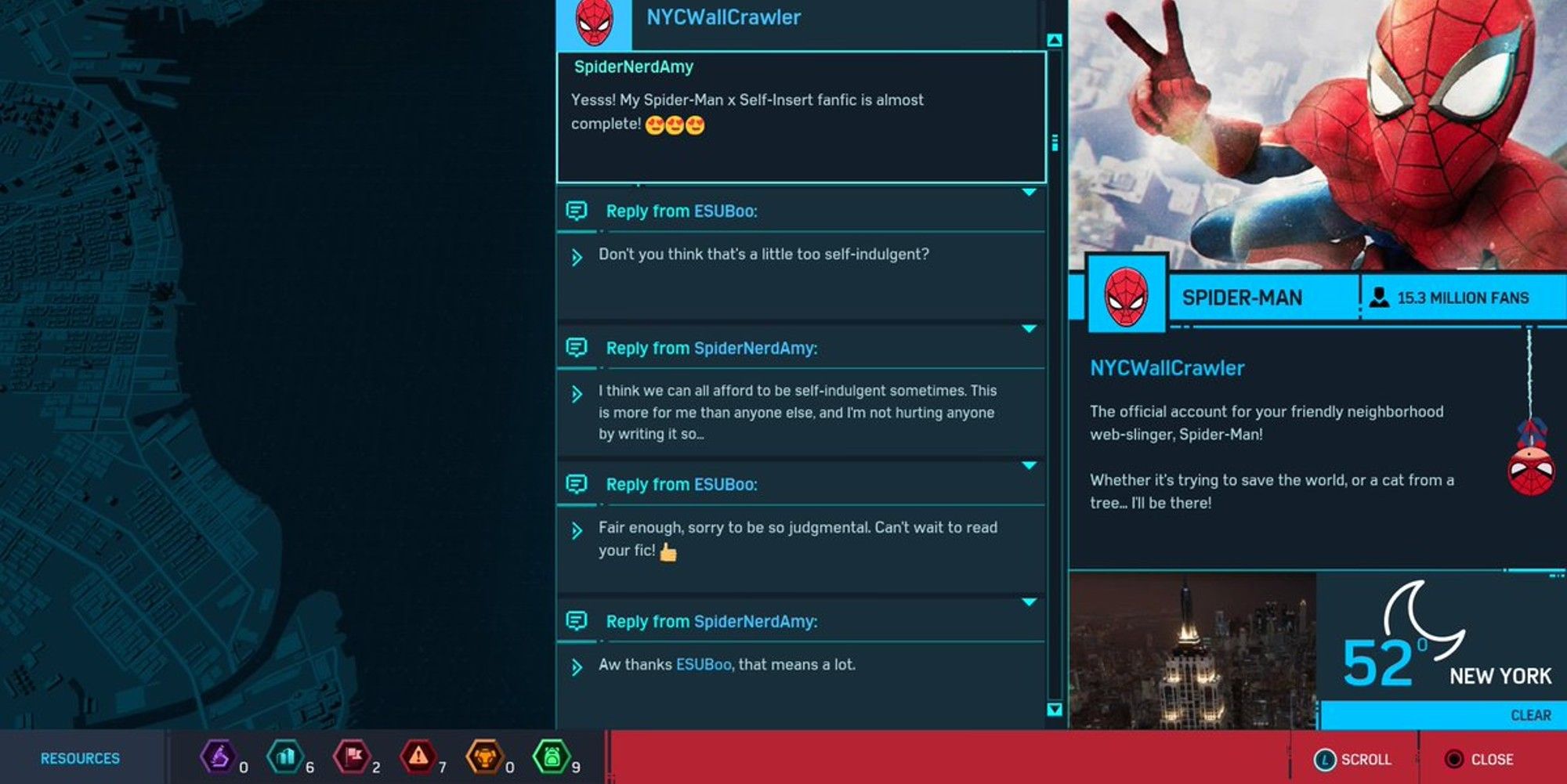This screenshot has height=784, width=1567.
Task: Click the moon weather icon
Action: tap(1422, 619)
